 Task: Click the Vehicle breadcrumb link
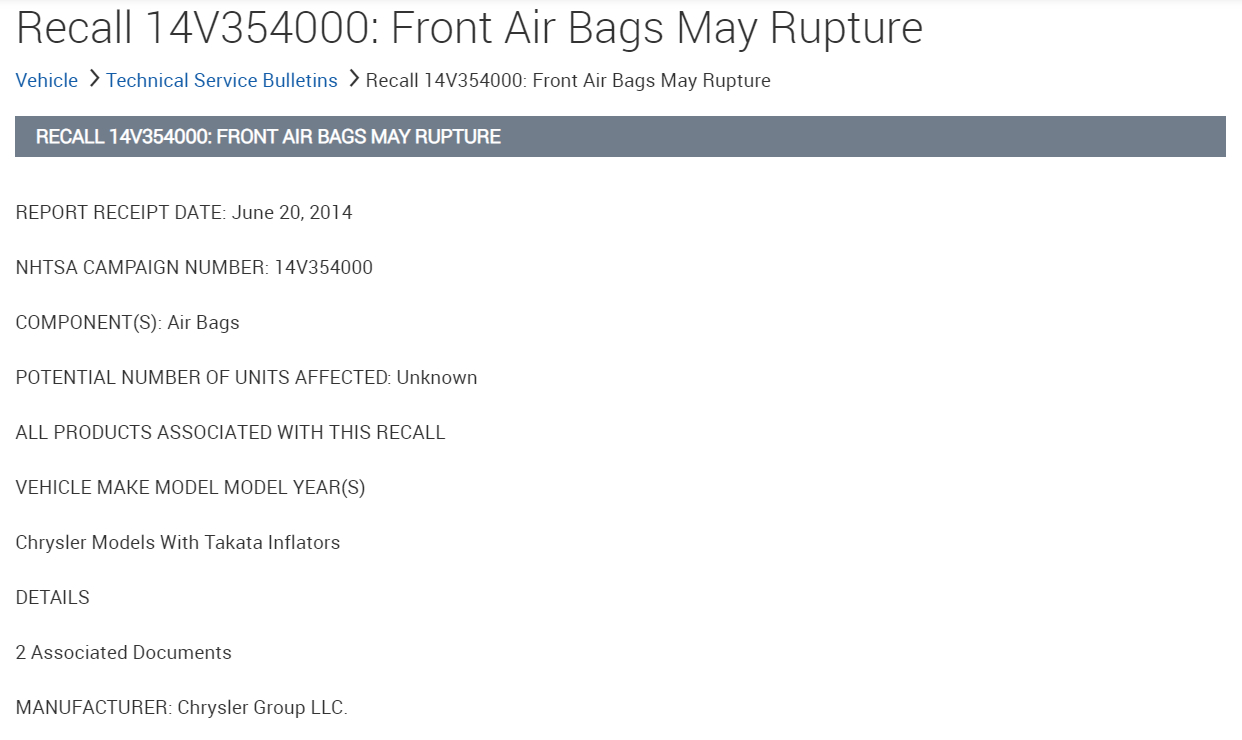tap(47, 81)
